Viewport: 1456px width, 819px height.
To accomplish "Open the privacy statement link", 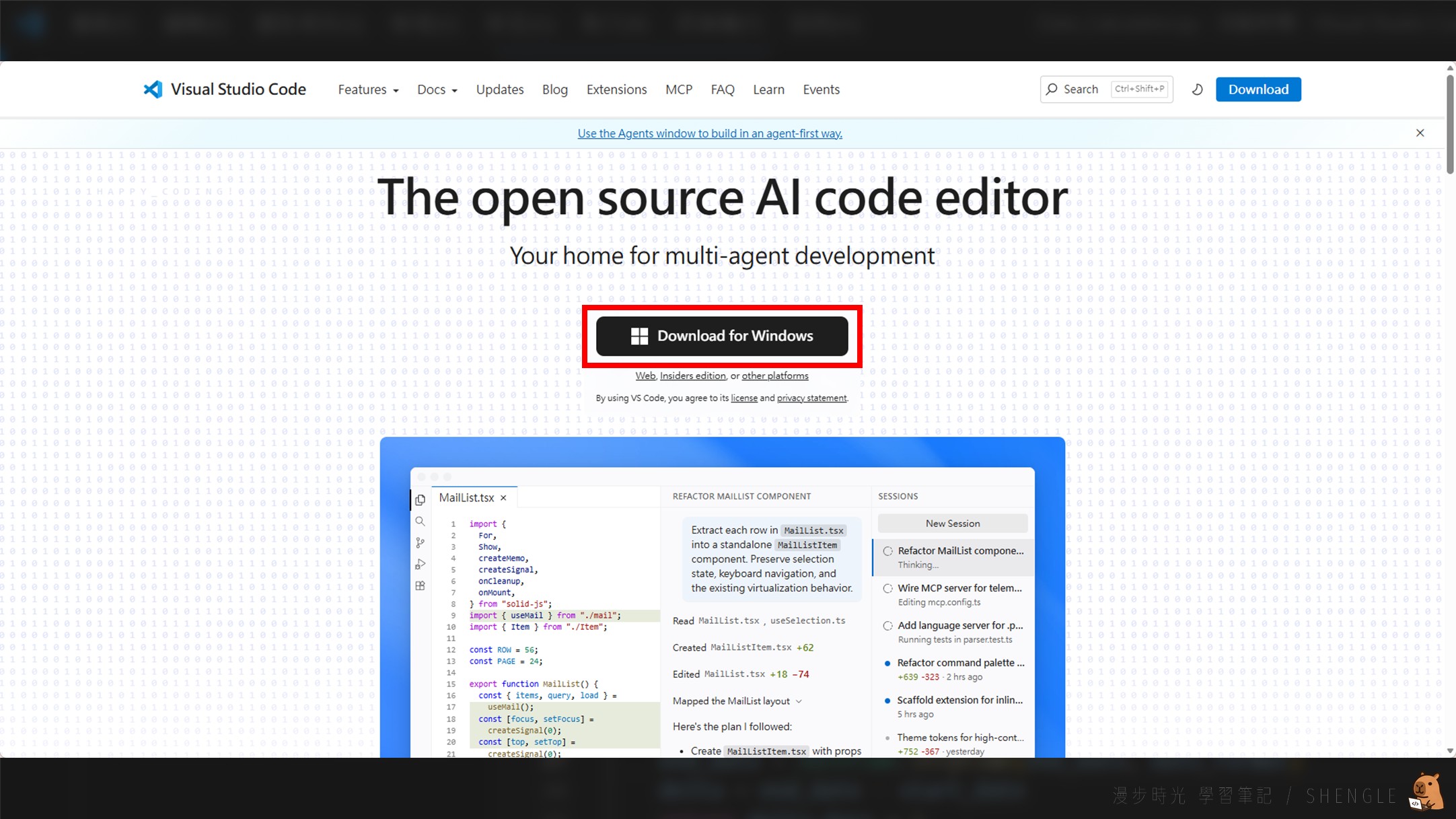I will 811,398.
